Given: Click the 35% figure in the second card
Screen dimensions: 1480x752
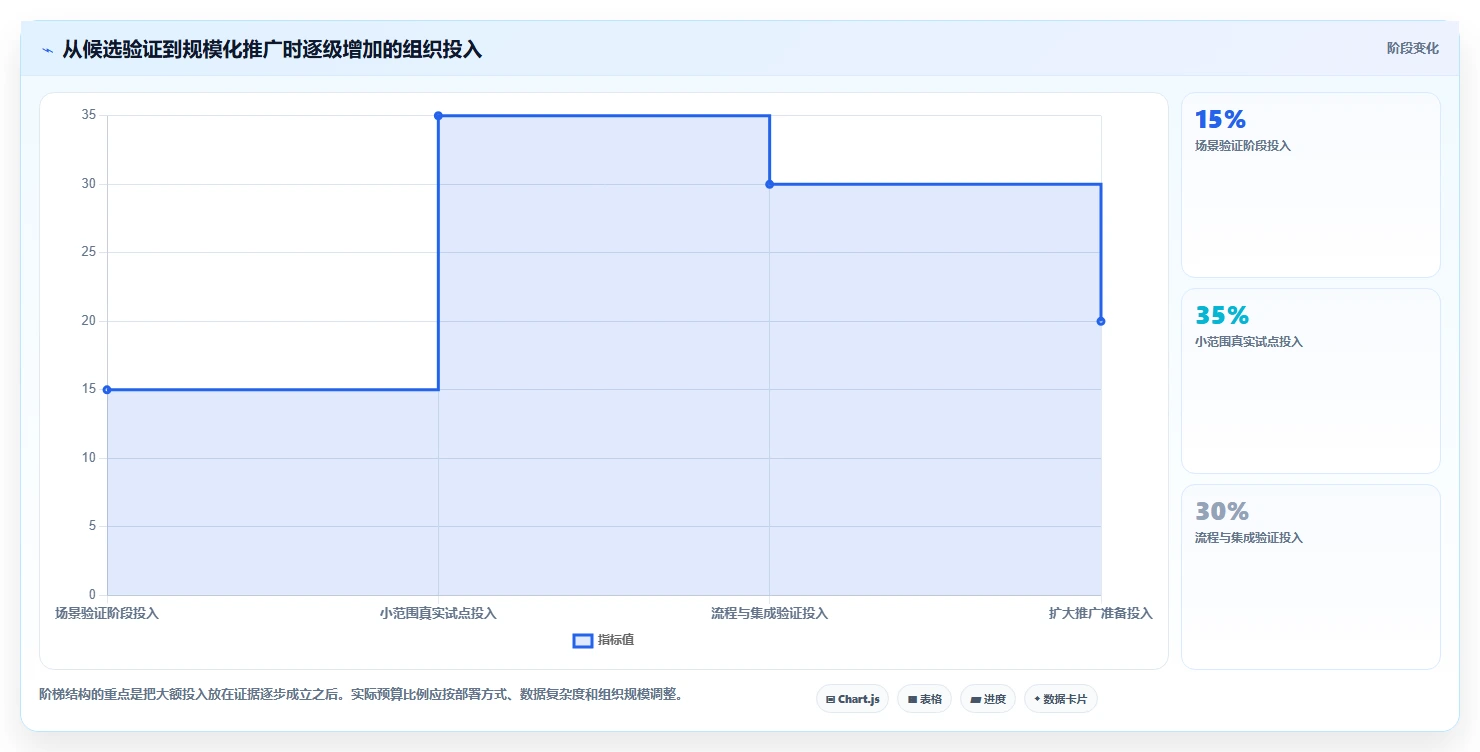Looking at the screenshot, I should click(1222, 316).
